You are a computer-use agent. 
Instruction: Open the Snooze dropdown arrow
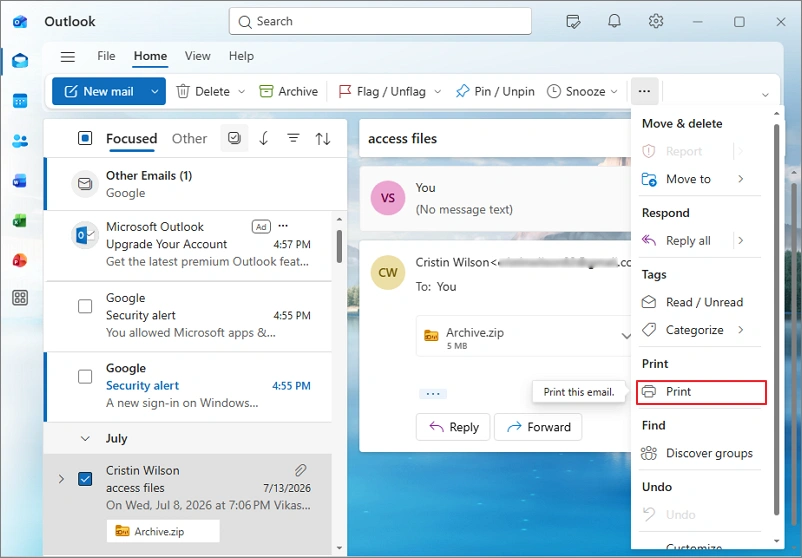pos(614,92)
